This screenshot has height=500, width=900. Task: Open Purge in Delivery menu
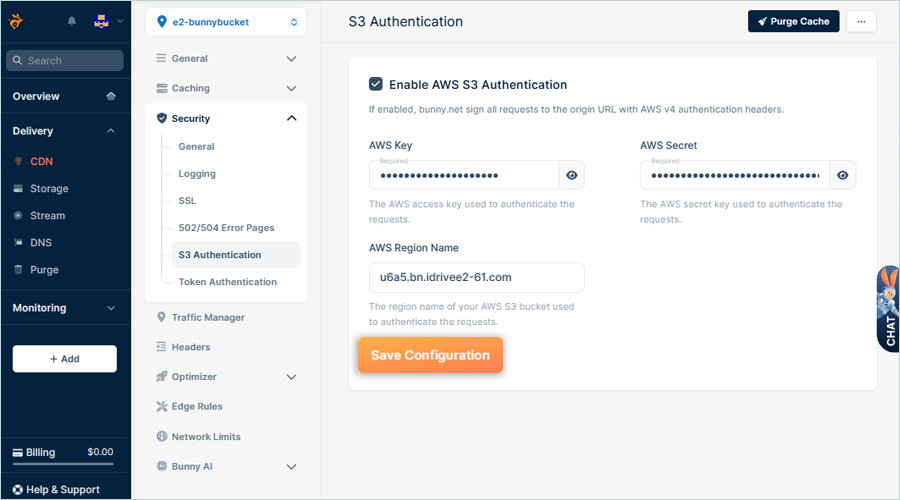pyautogui.click(x=44, y=270)
